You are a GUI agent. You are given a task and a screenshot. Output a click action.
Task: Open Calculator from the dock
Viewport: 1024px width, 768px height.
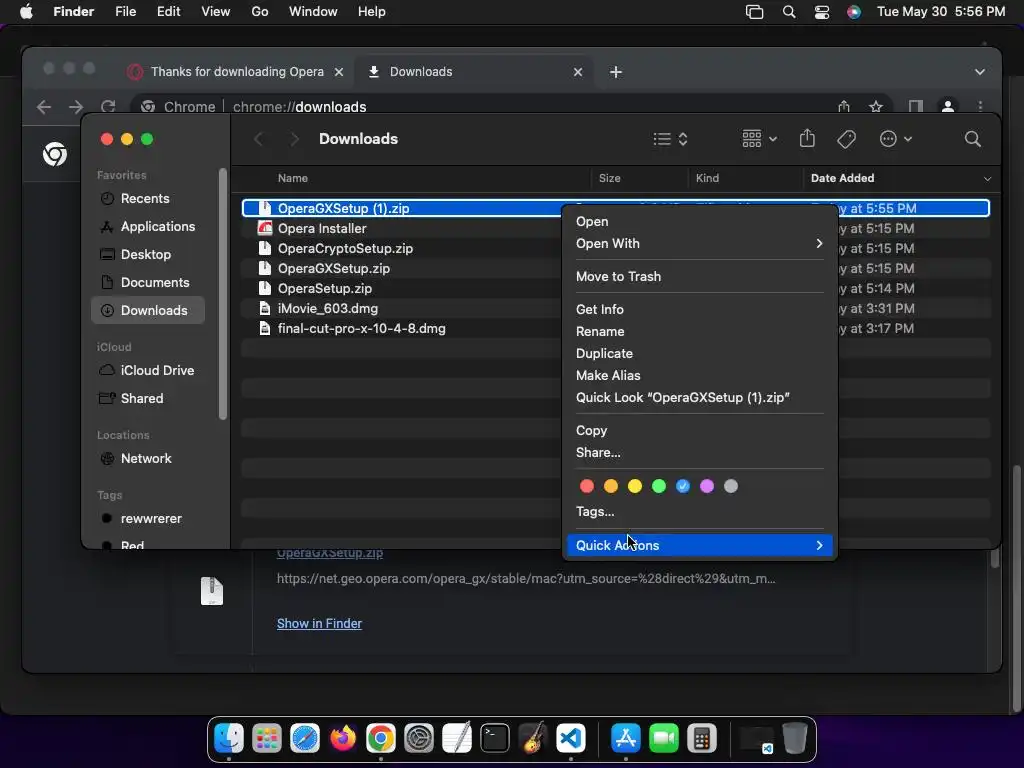tap(701, 739)
